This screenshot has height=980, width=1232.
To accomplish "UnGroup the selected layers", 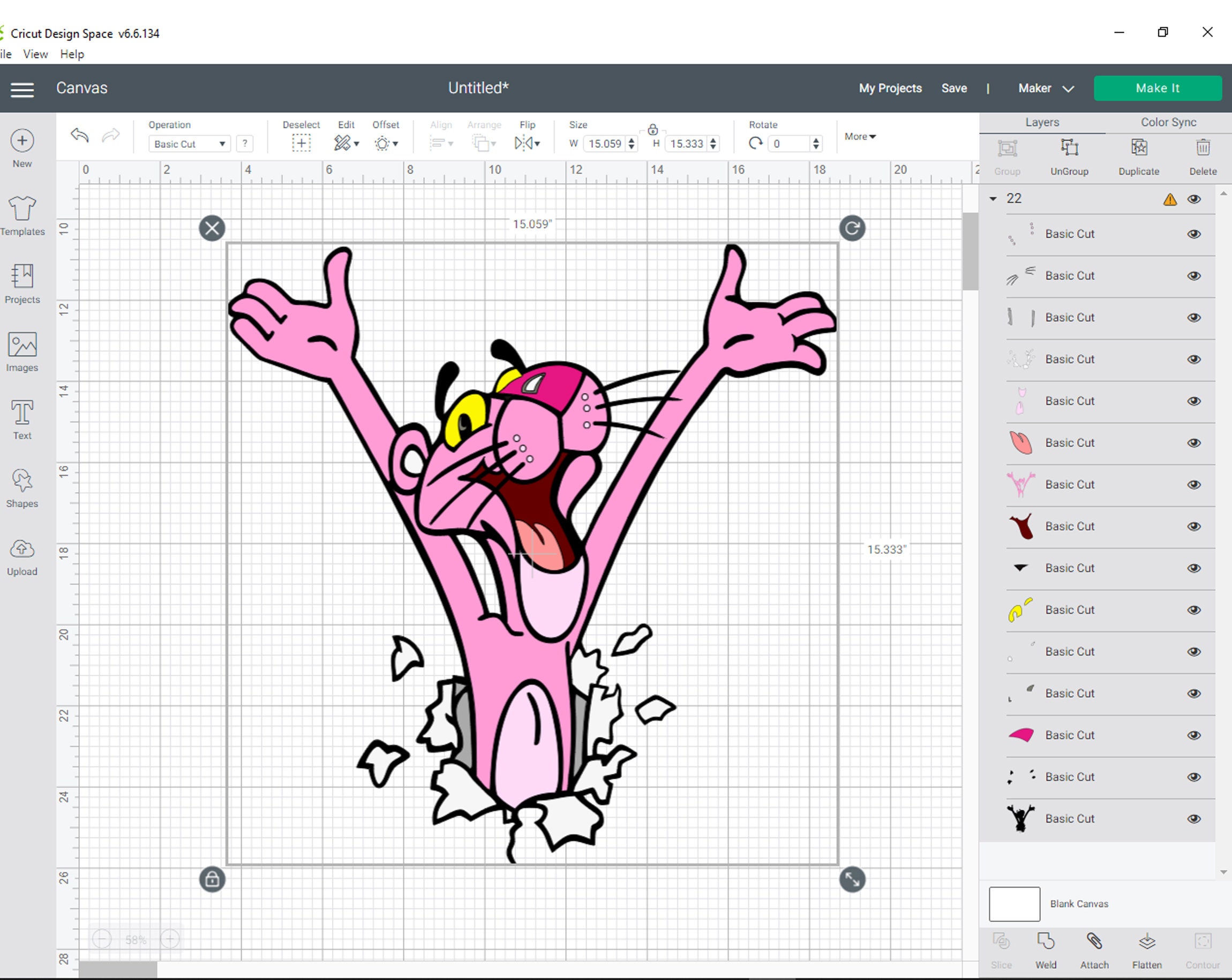I will tap(1069, 158).
